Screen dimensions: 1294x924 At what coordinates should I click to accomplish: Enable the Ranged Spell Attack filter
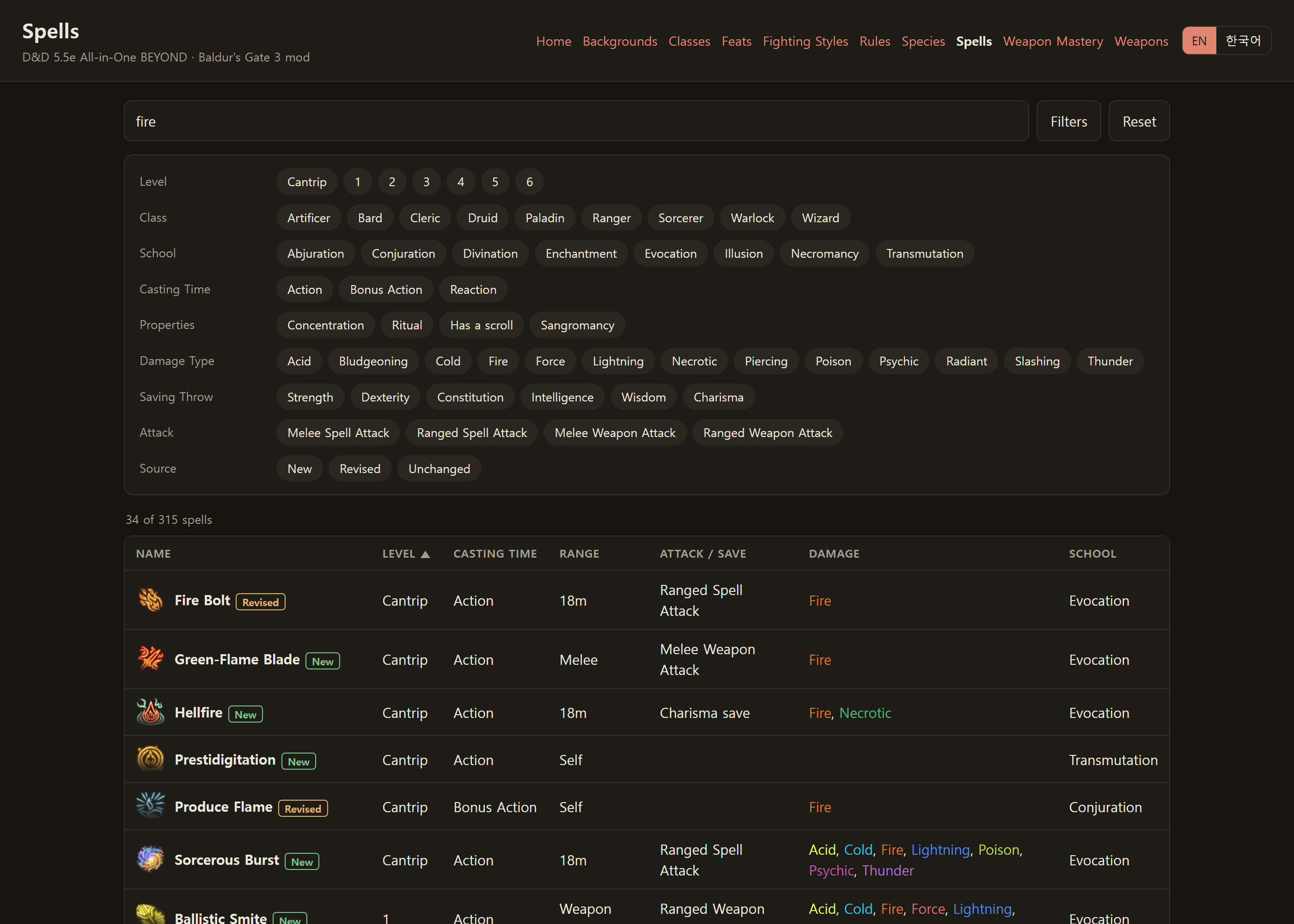pyautogui.click(x=472, y=433)
